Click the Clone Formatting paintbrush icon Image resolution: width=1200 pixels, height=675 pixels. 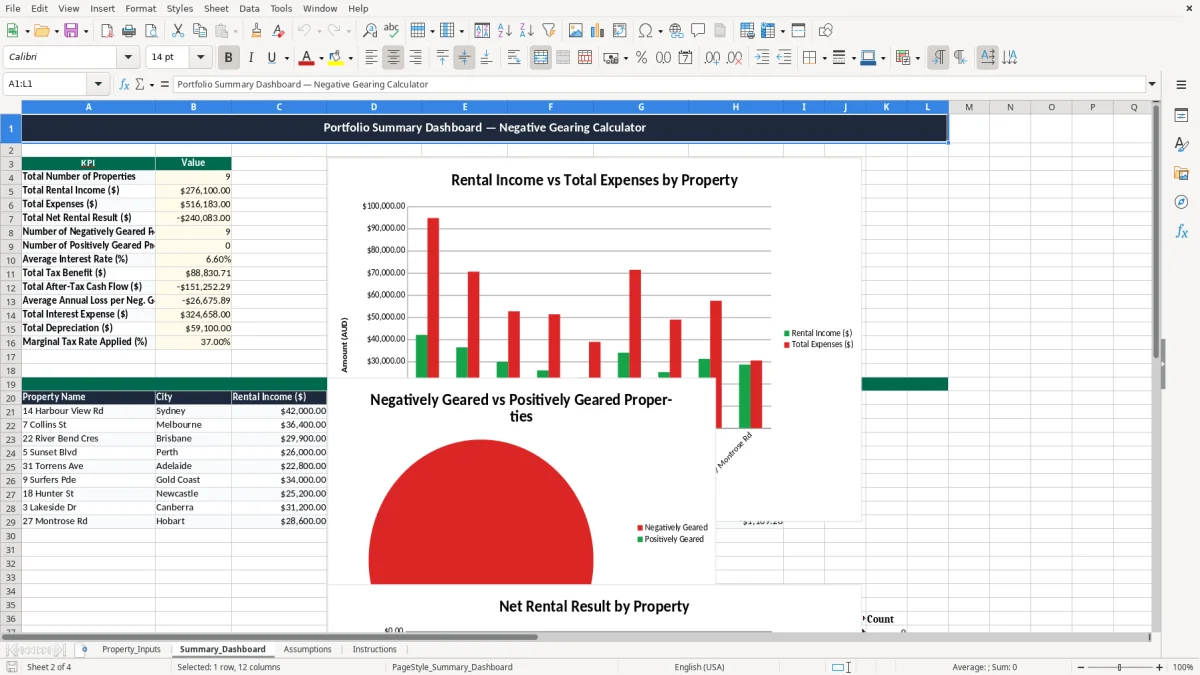tap(256, 31)
